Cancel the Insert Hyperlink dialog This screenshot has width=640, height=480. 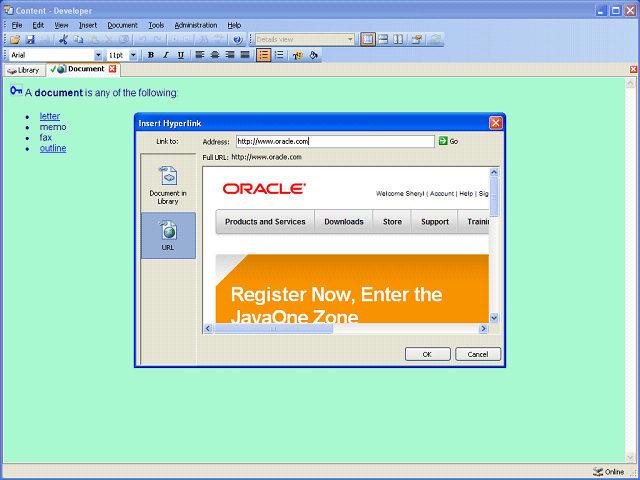point(478,354)
